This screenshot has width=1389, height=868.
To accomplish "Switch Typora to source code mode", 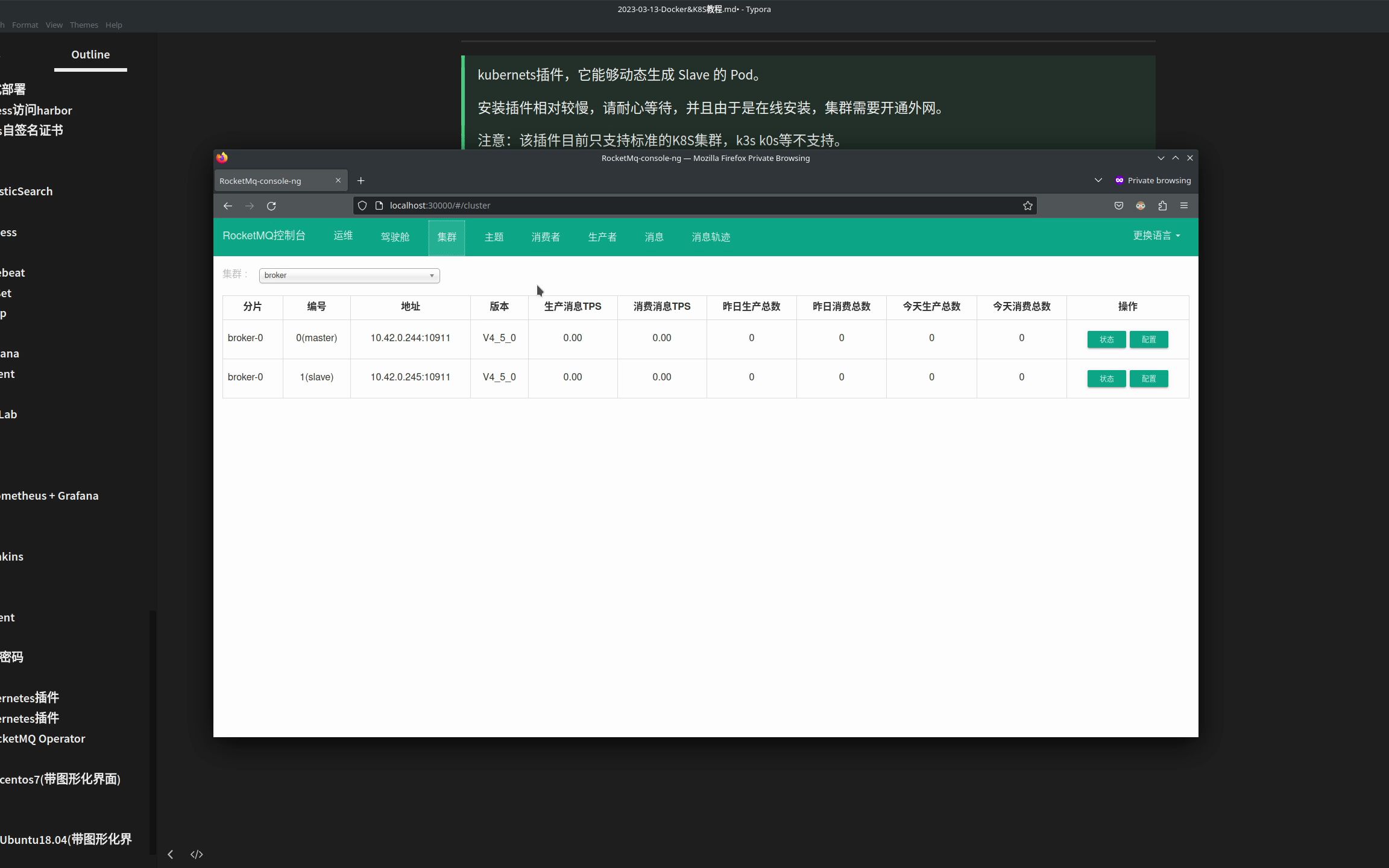I will point(196,854).
